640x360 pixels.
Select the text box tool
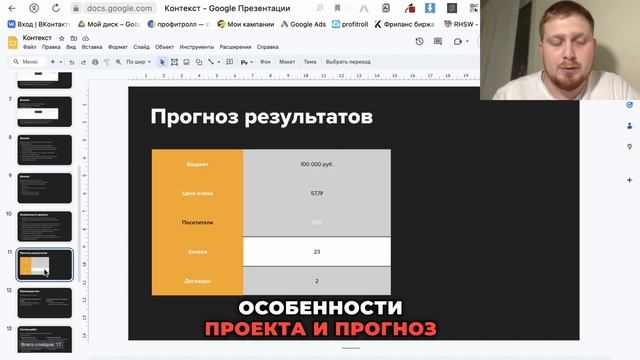click(174, 62)
